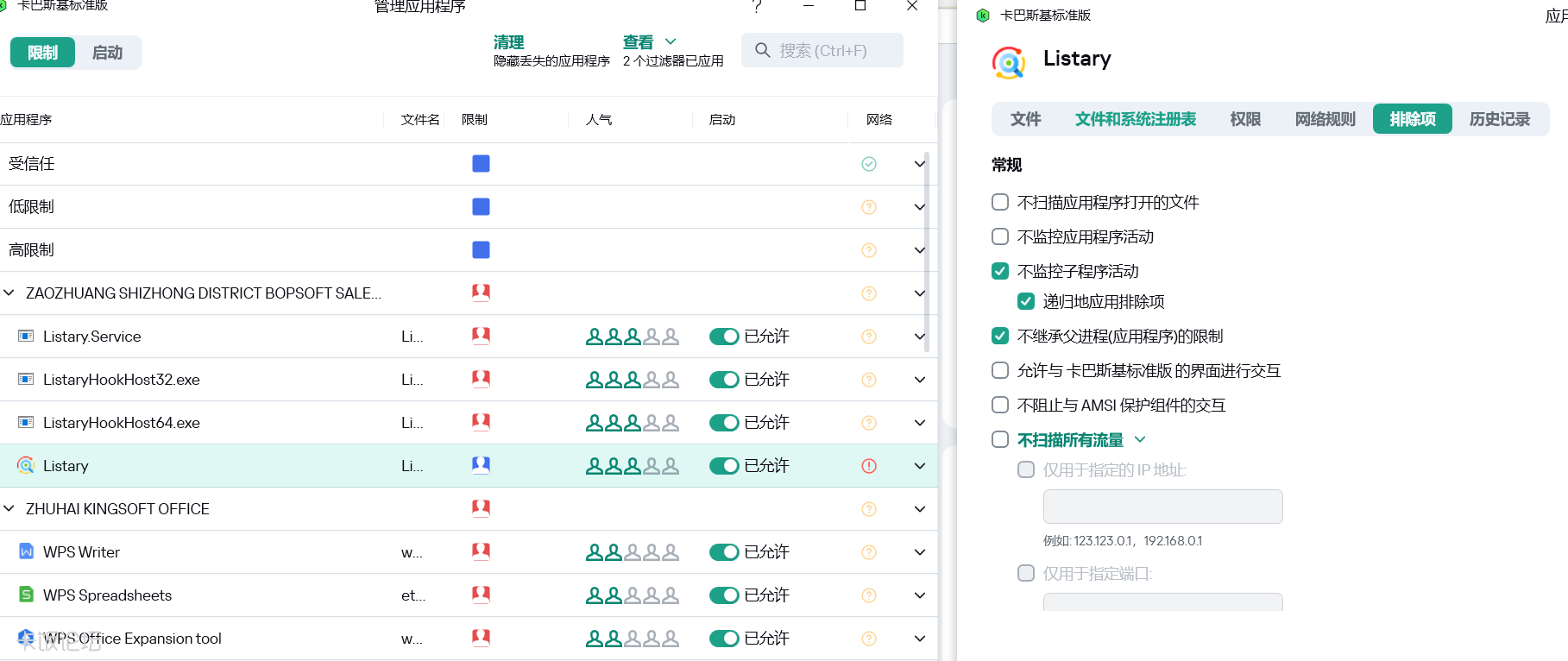
Task: Uncheck 递归地应用排除项 checkbox
Action: 1026,301
